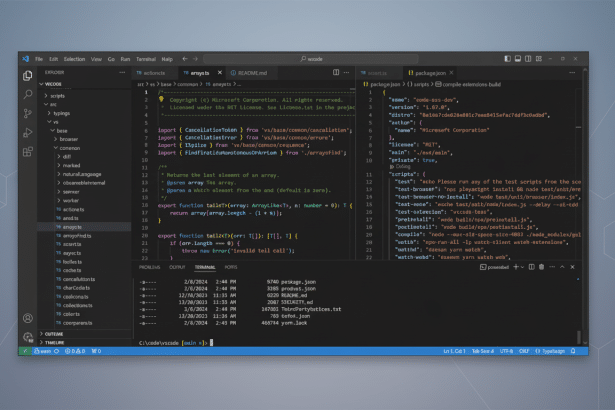Open remote window indicator in status bar
Viewport: 615px width, 410px height.
click(x=25, y=351)
